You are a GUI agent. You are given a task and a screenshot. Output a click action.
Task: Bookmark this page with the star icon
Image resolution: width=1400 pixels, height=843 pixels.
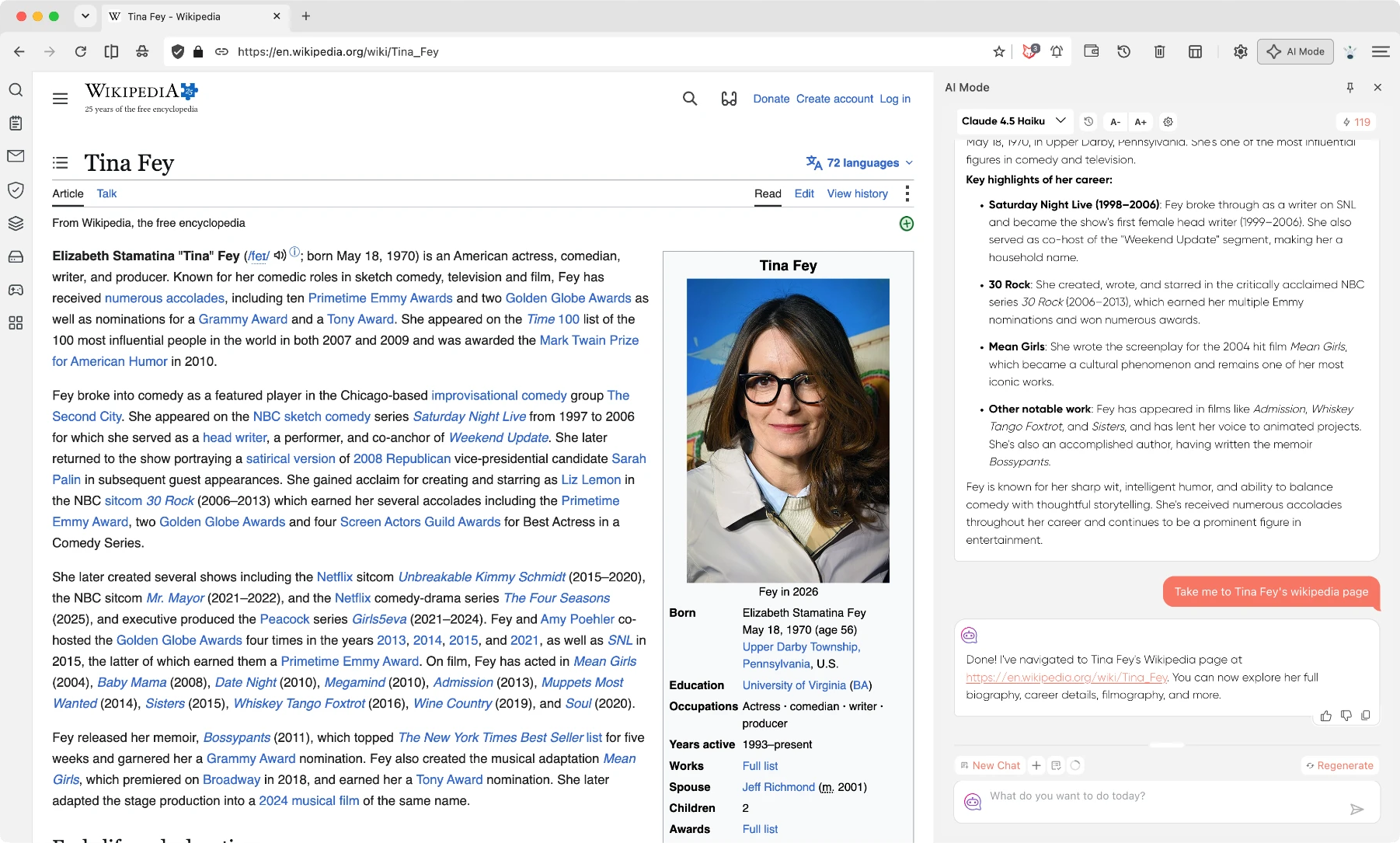coord(999,51)
